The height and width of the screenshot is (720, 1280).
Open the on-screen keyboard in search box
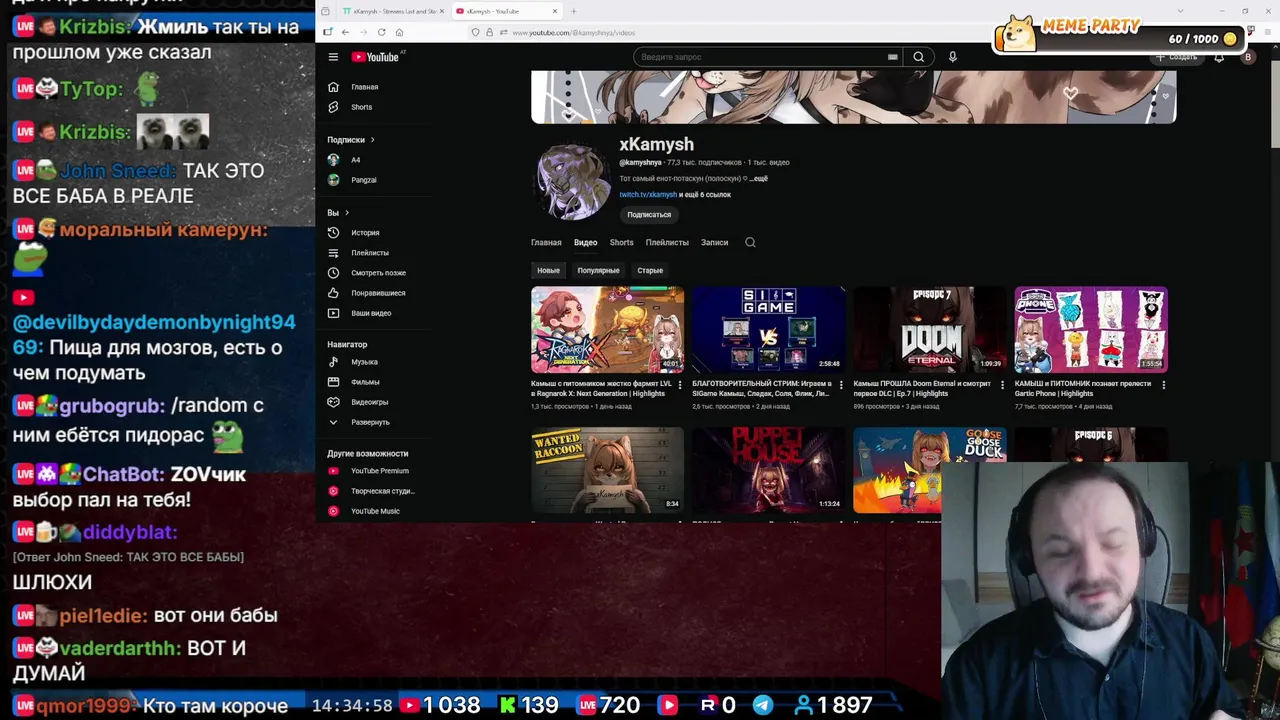pyautogui.click(x=892, y=57)
